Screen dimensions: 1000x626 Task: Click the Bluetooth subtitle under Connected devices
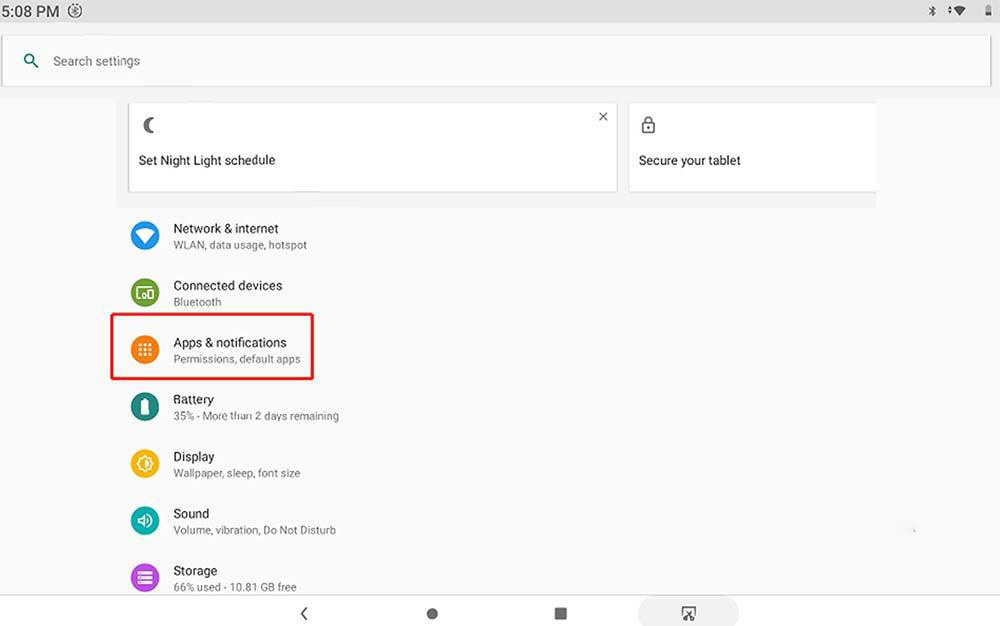pyautogui.click(x=197, y=302)
